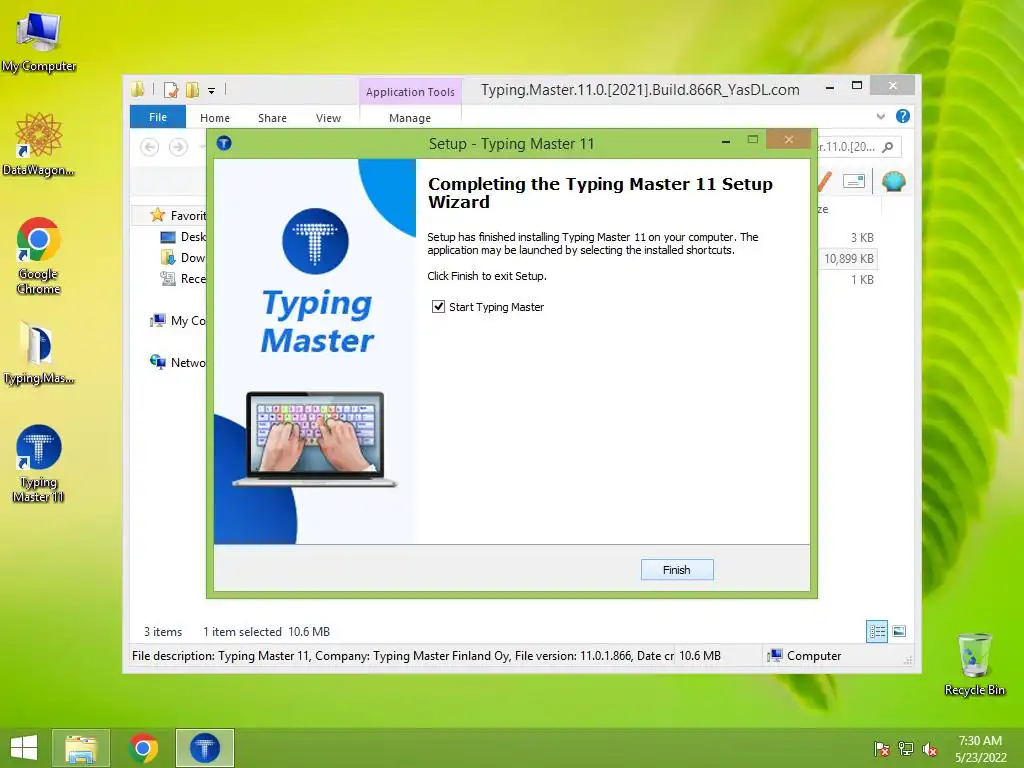Image resolution: width=1024 pixels, height=768 pixels.
Task: Click the Explorer search box
Action: tap(858, 147)
